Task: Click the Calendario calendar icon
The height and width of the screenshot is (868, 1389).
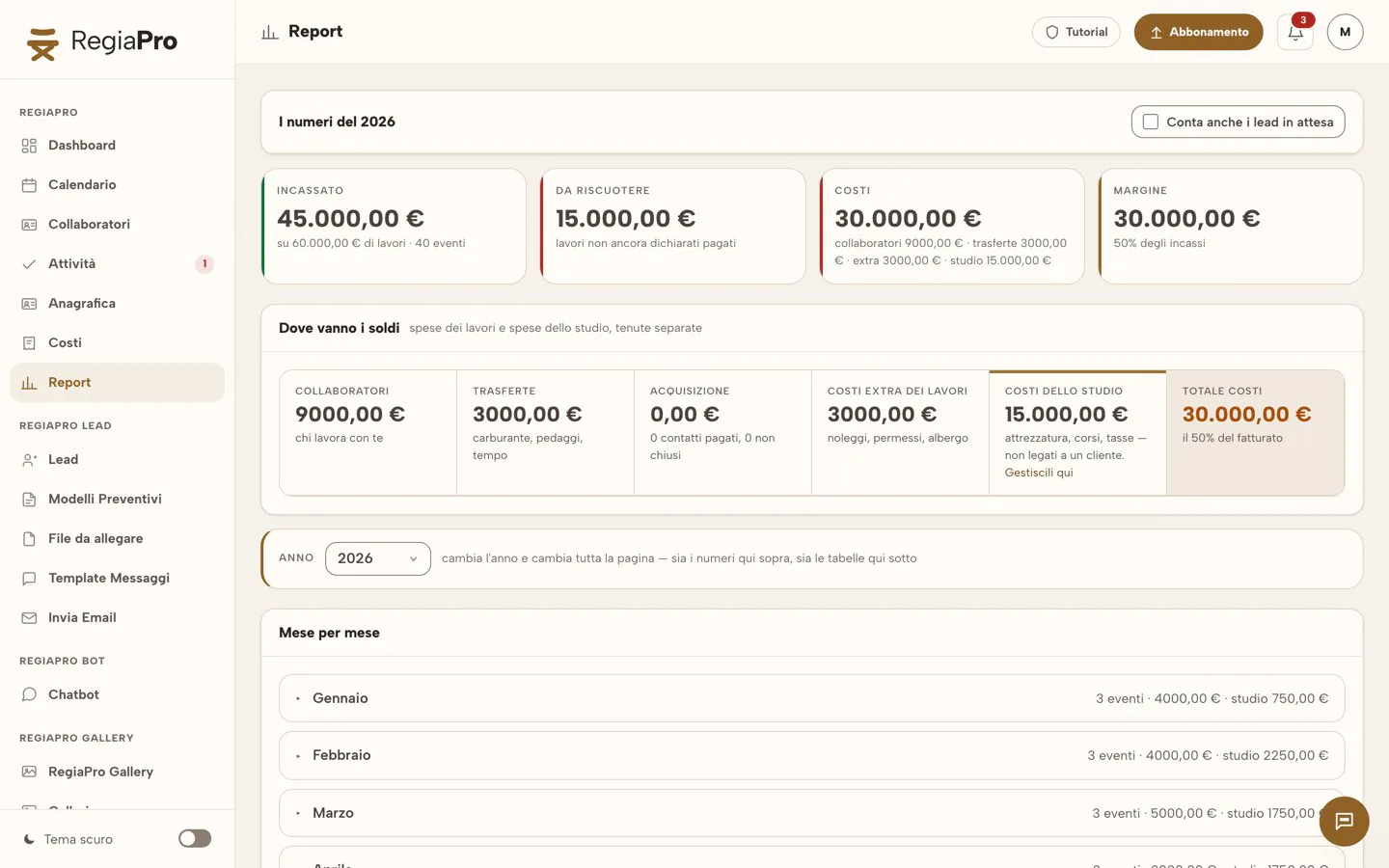Action: (29, 185)
